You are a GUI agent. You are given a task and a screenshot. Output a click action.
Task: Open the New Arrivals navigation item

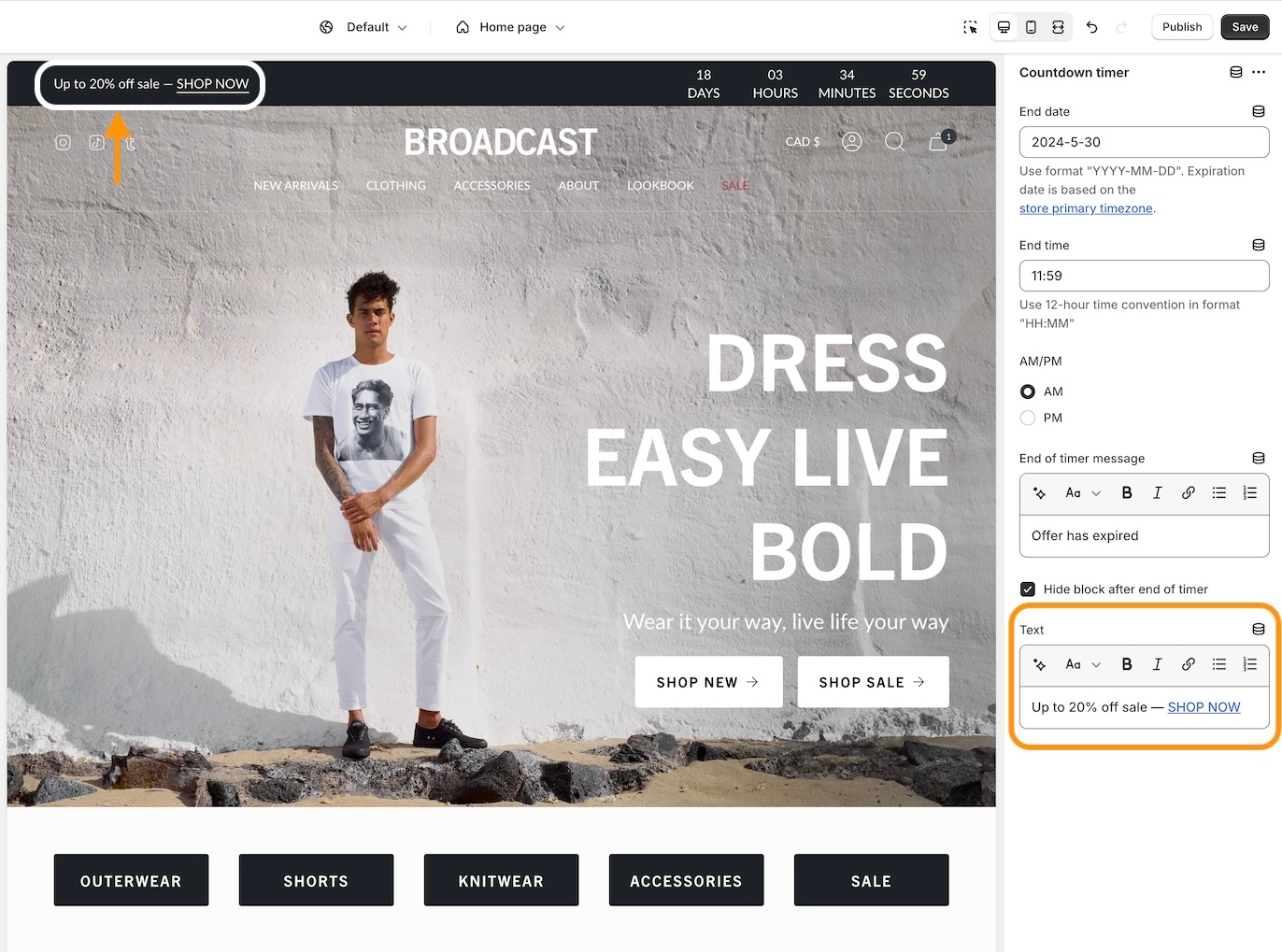click(295, 186)
